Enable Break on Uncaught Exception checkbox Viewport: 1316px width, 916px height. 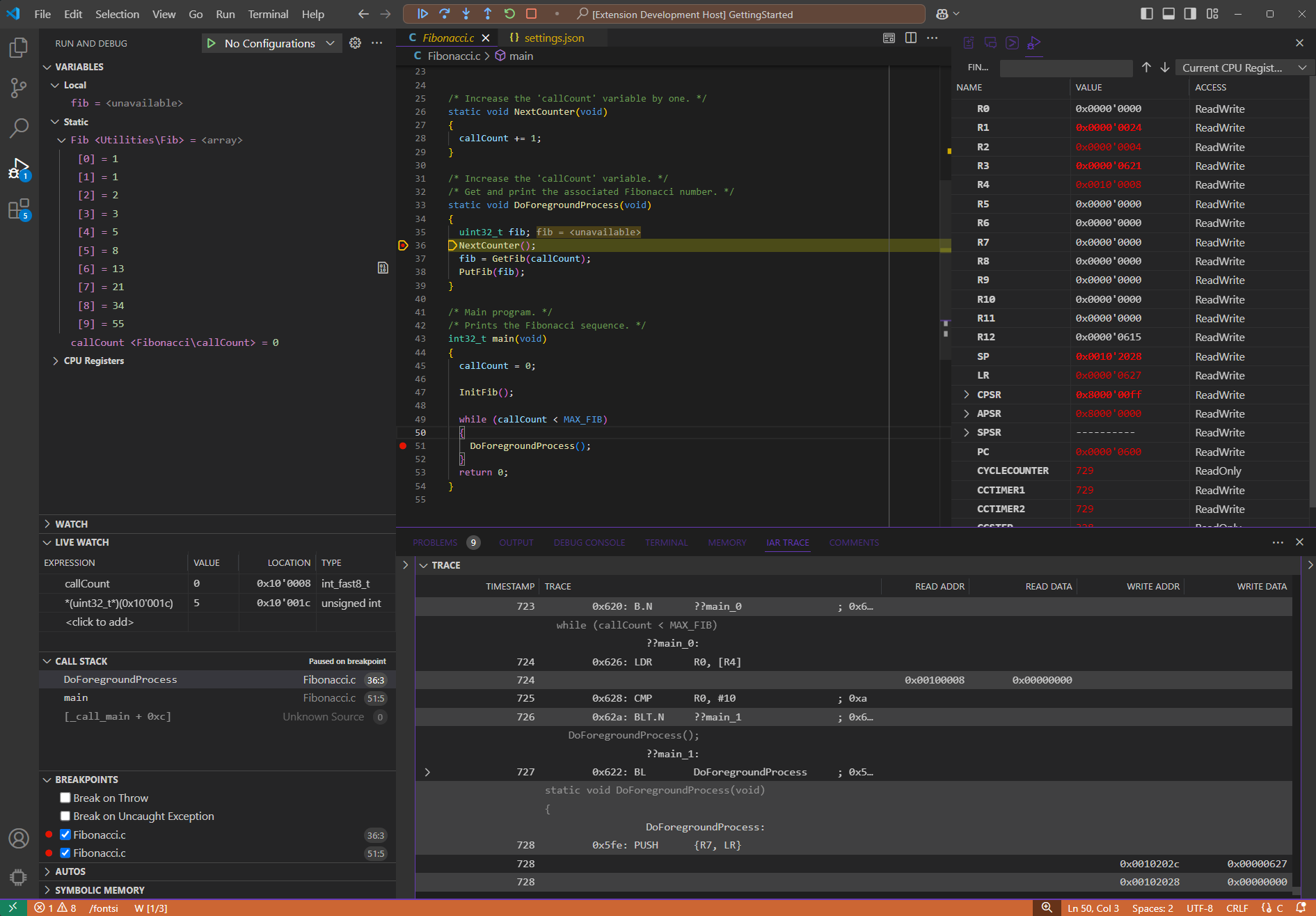(x=65, y=816)
